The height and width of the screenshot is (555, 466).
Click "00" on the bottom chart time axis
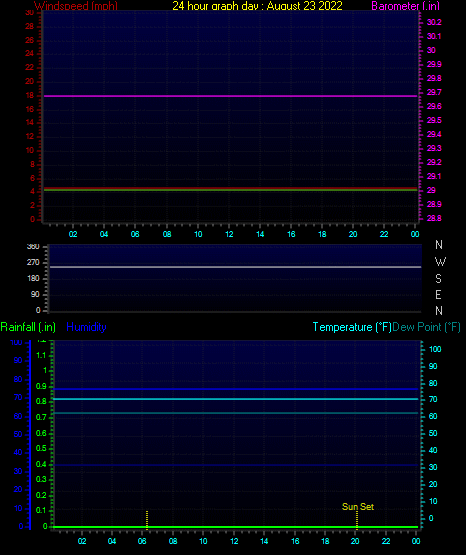[x=416, y=541]
